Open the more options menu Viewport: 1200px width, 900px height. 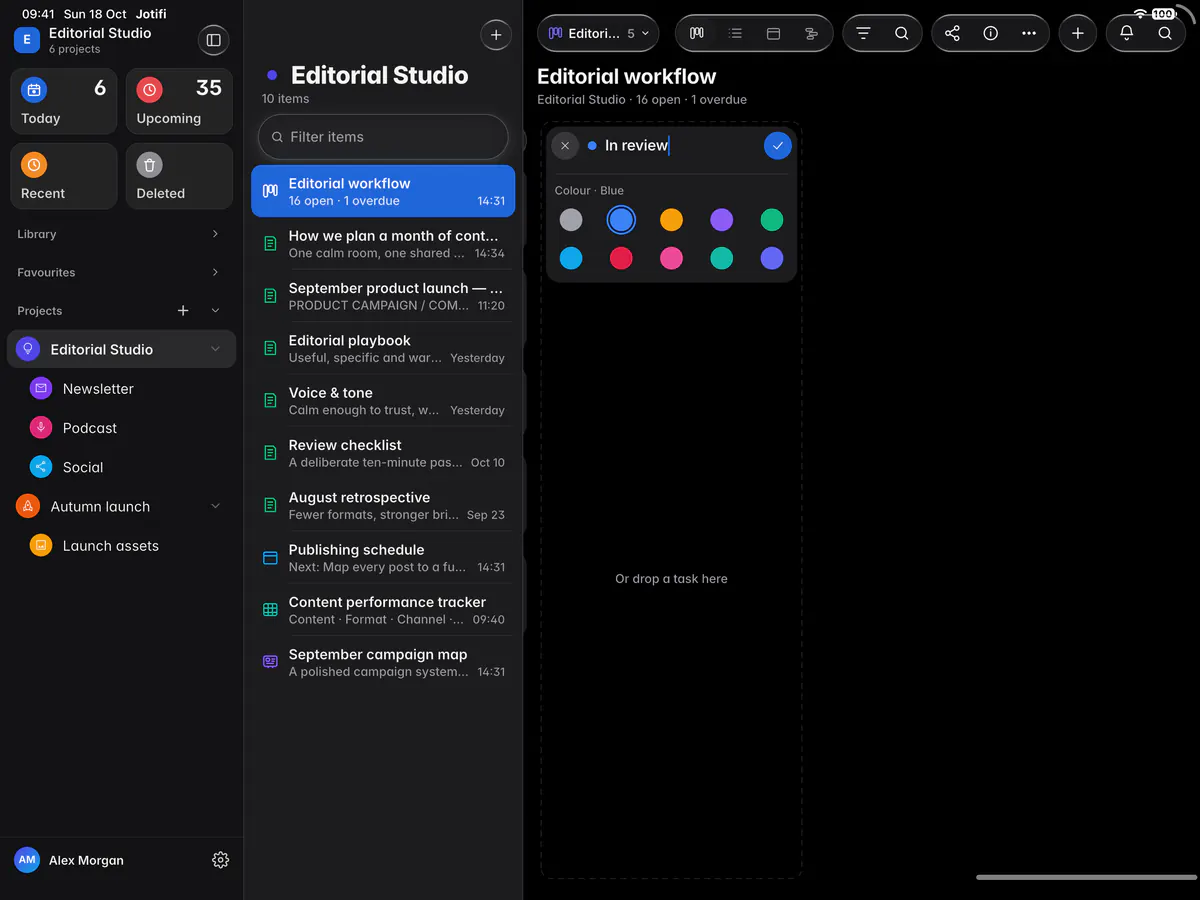coord(1029,33)
